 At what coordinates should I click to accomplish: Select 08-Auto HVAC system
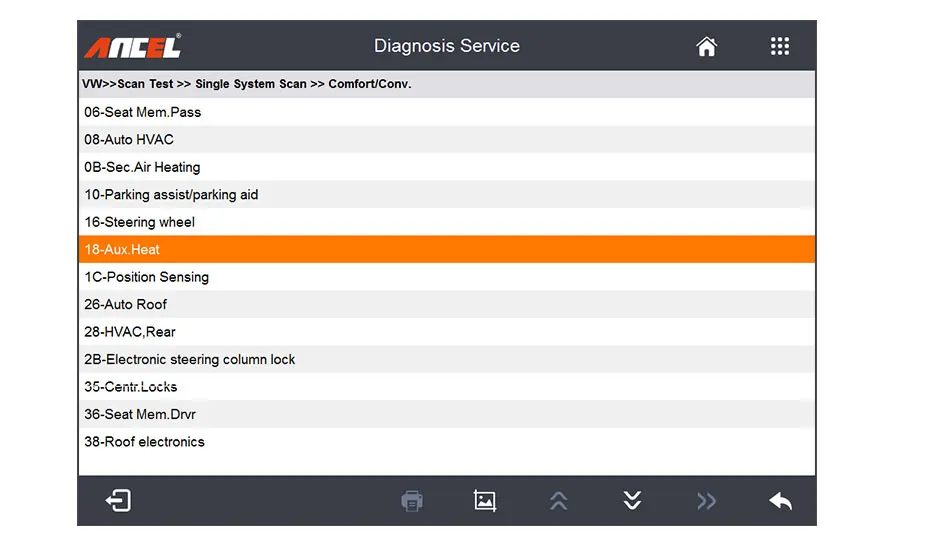[x=129, y=140]
